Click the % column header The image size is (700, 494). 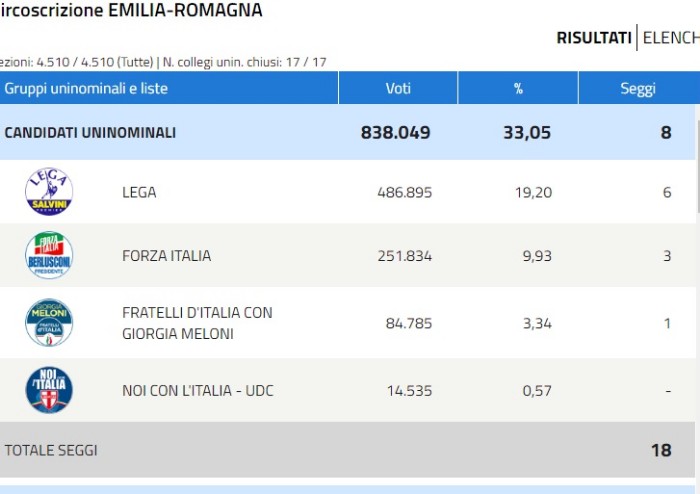[518, 88]
